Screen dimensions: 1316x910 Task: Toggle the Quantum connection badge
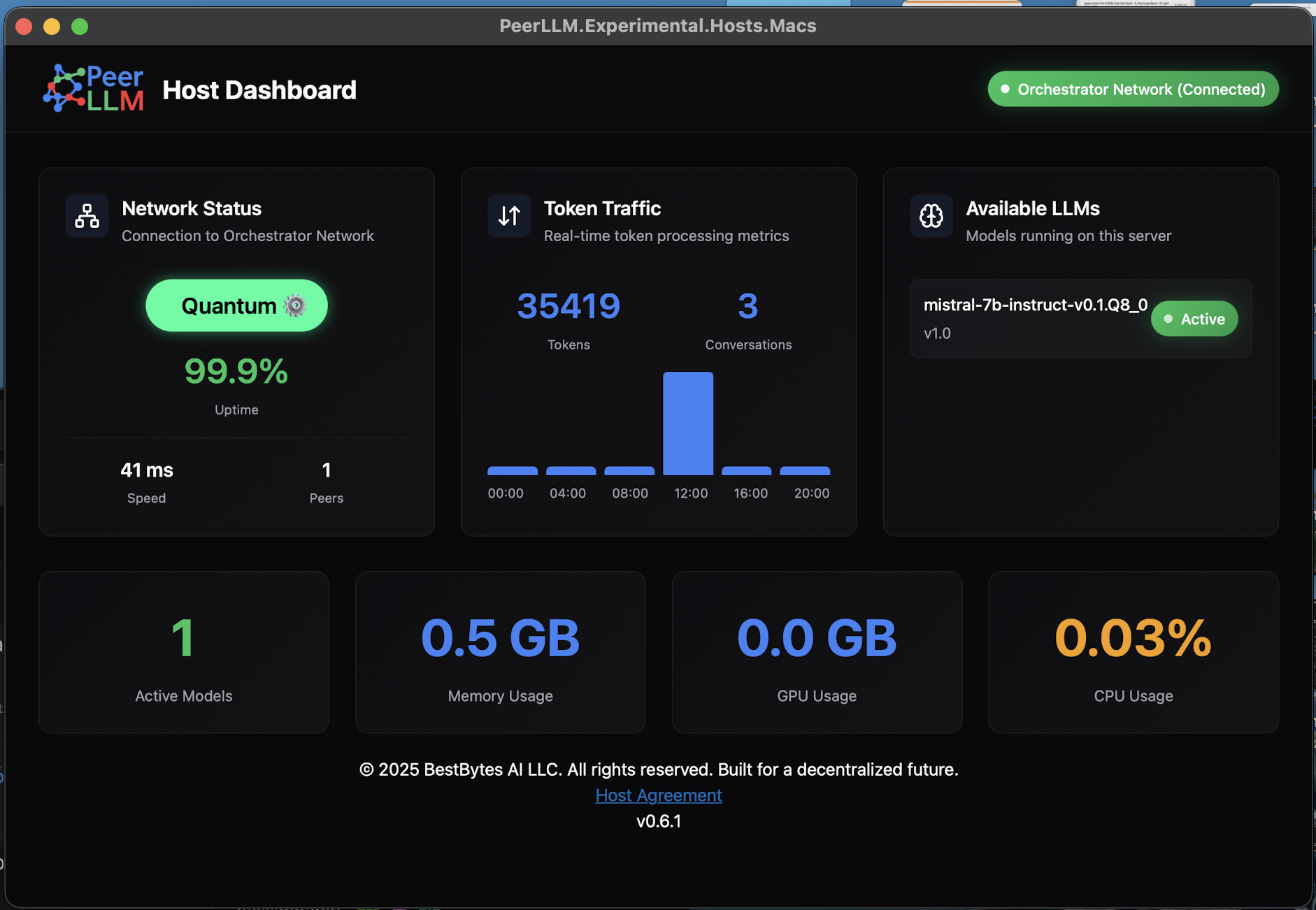pos(236,305)
